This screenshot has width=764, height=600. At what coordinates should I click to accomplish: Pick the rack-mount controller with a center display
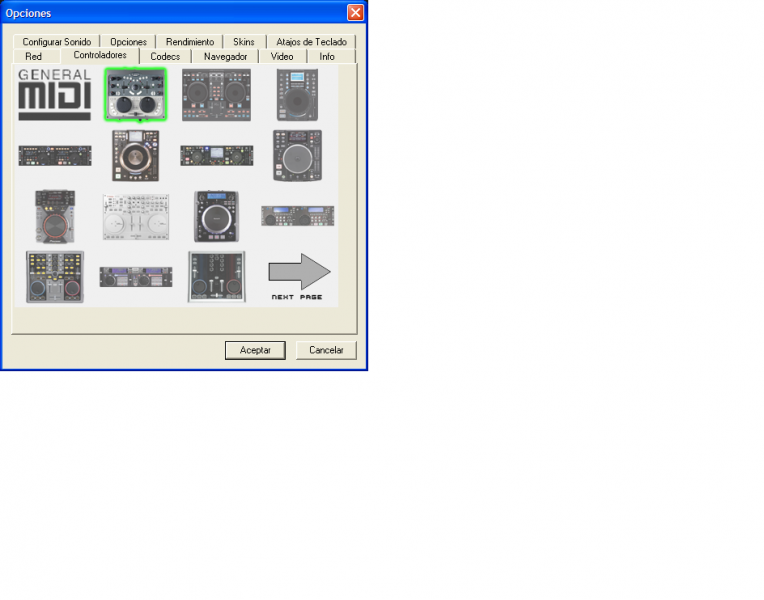tap(216, 155)
